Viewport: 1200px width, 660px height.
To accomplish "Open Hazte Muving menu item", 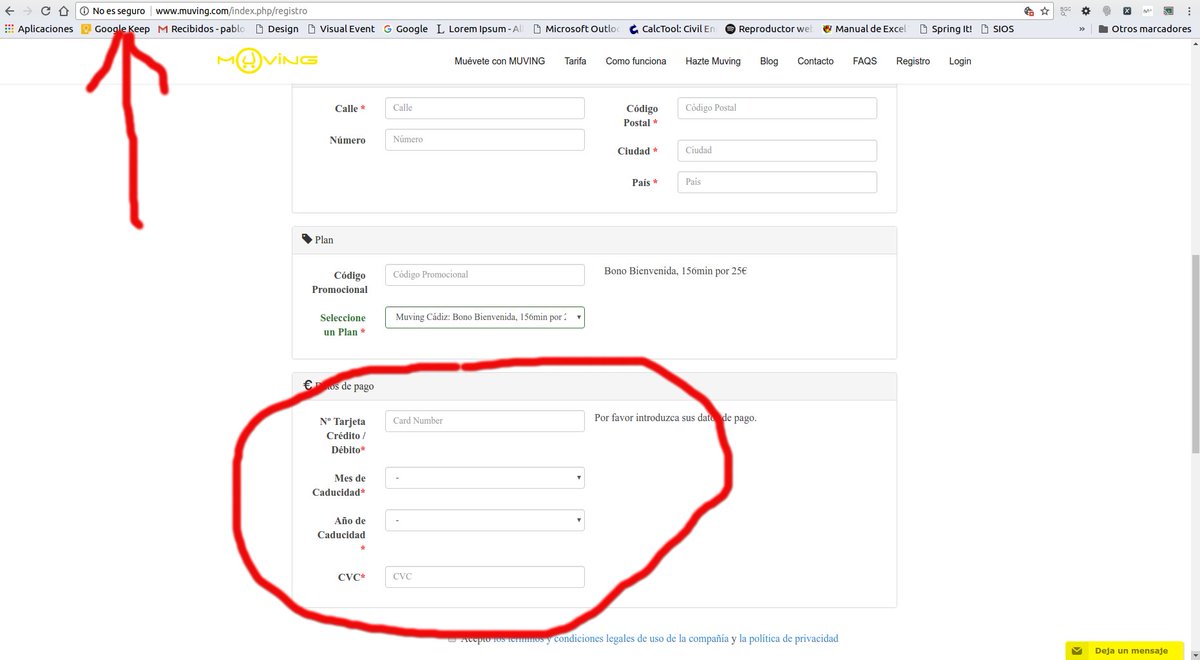I will (713, 61).
